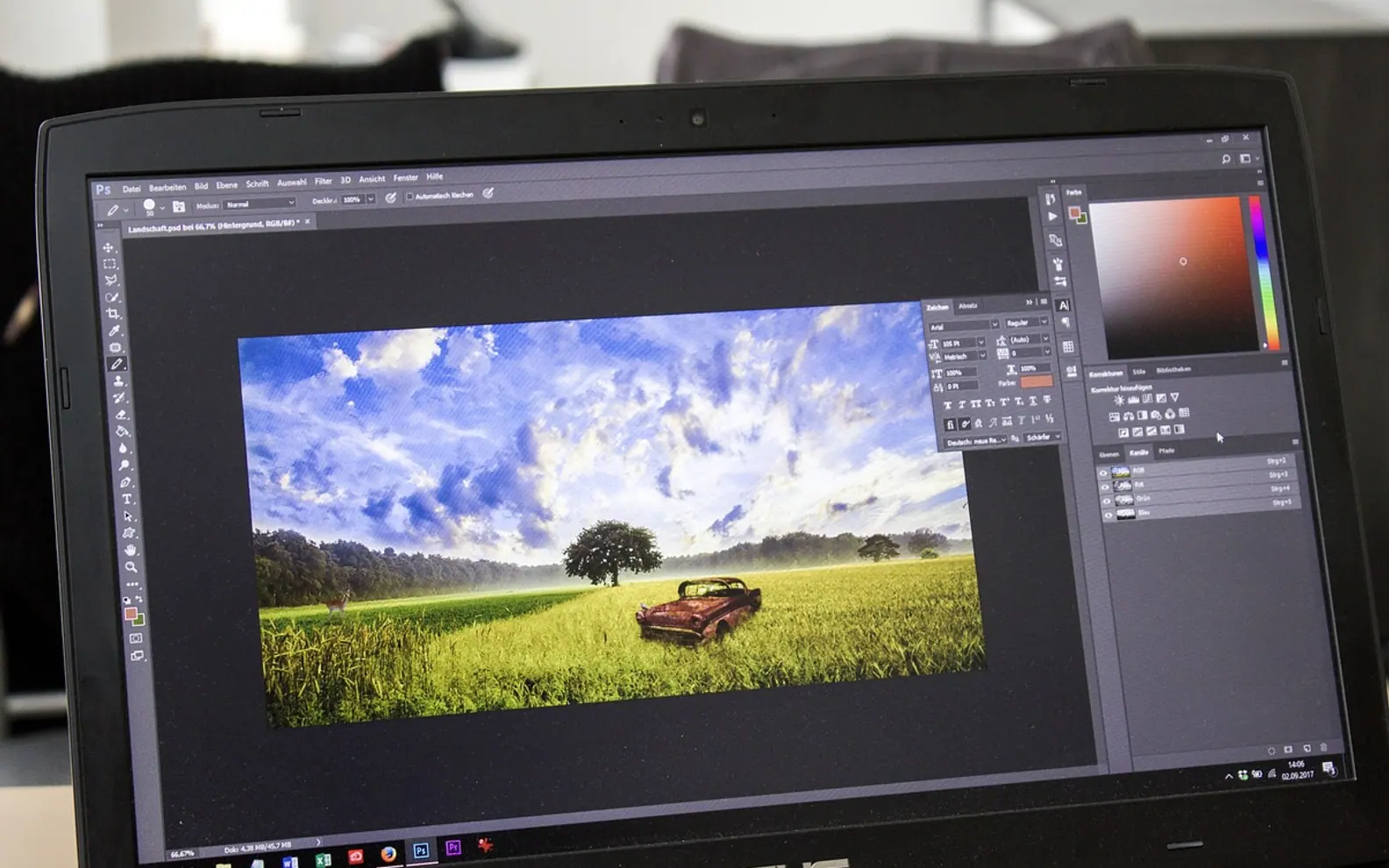This screenshot has width=1389, height=868.
Task: Hide the Rot channel eye icon
Action: pos(1105,487)
